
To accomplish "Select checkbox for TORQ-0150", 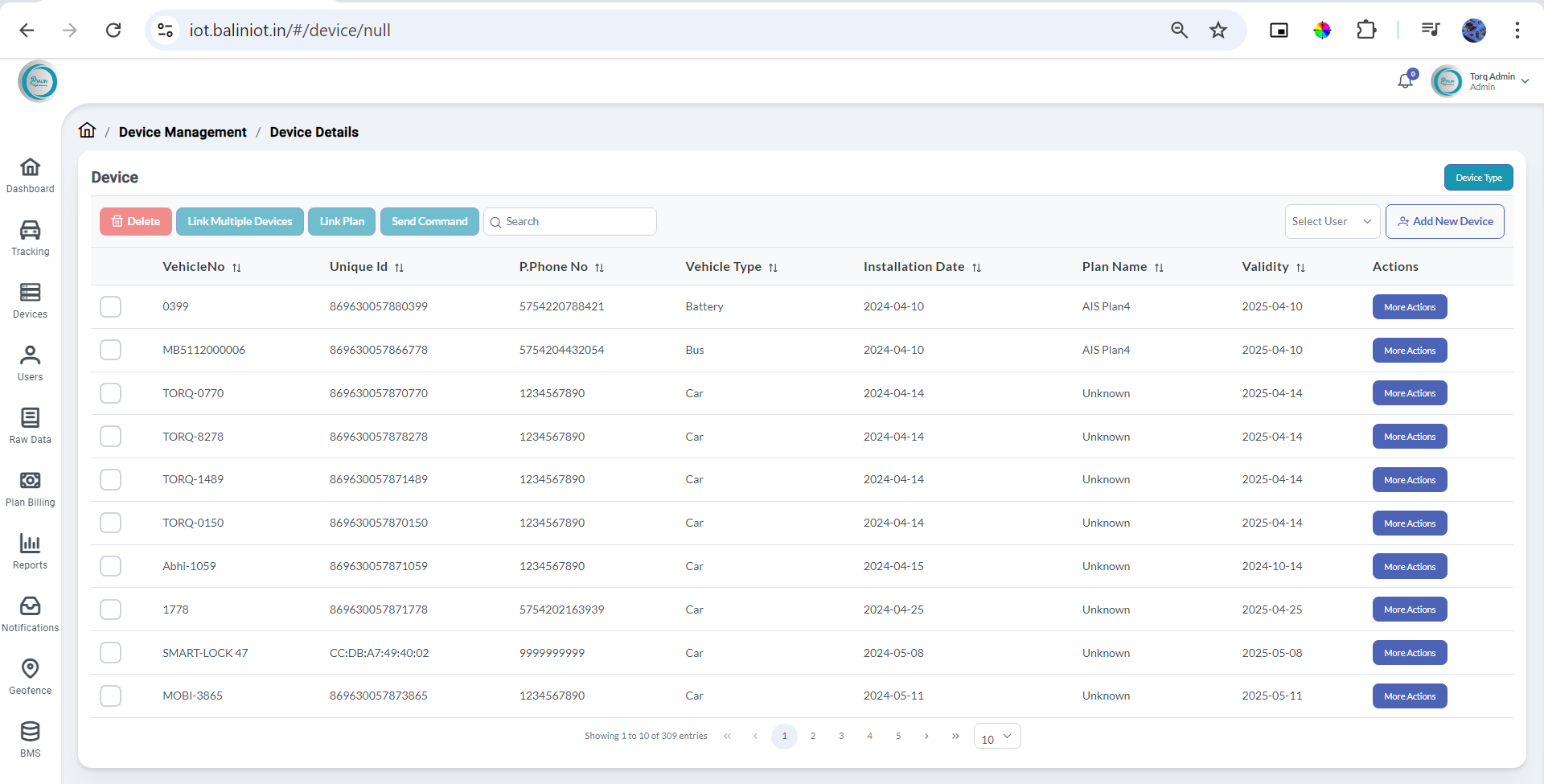I will (110, 523).
